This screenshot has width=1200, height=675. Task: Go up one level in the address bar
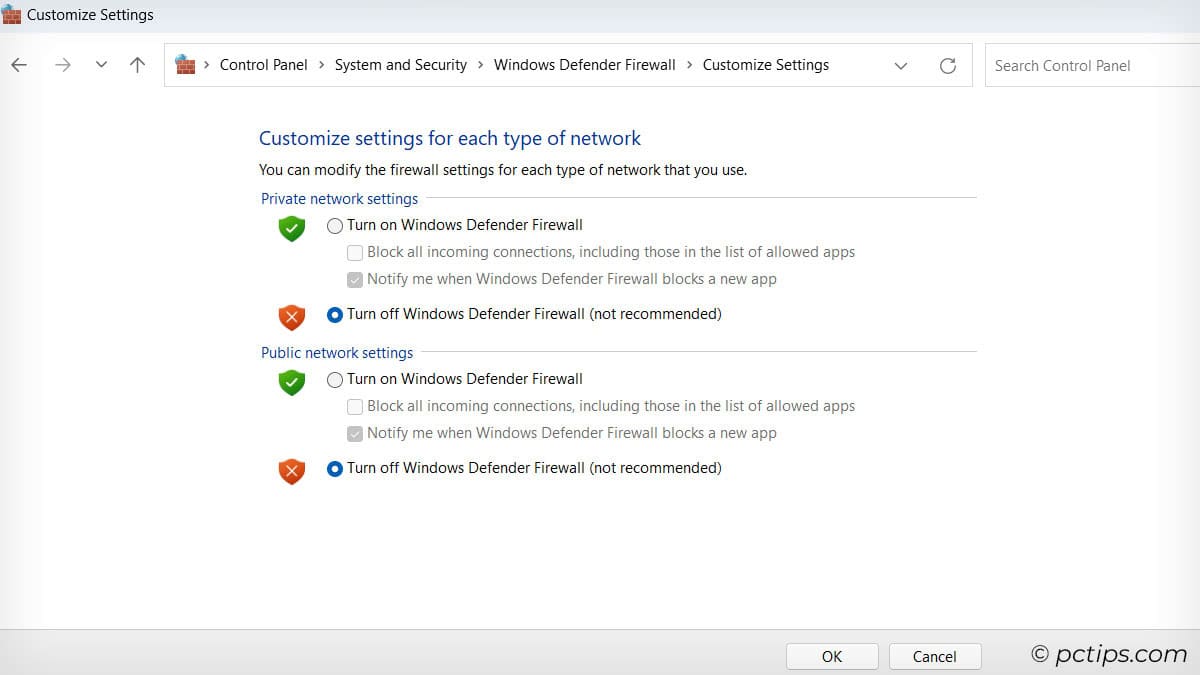coord(137,64)
